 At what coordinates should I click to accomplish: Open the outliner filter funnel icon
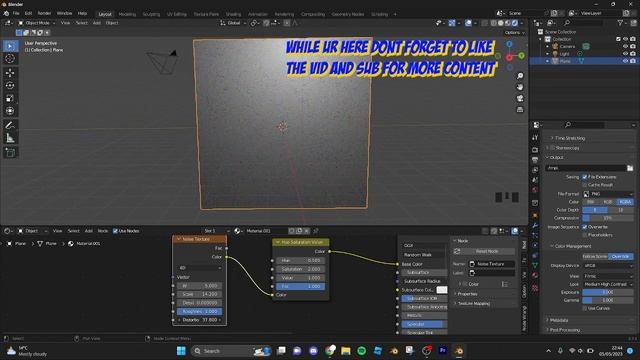point(620,23)
